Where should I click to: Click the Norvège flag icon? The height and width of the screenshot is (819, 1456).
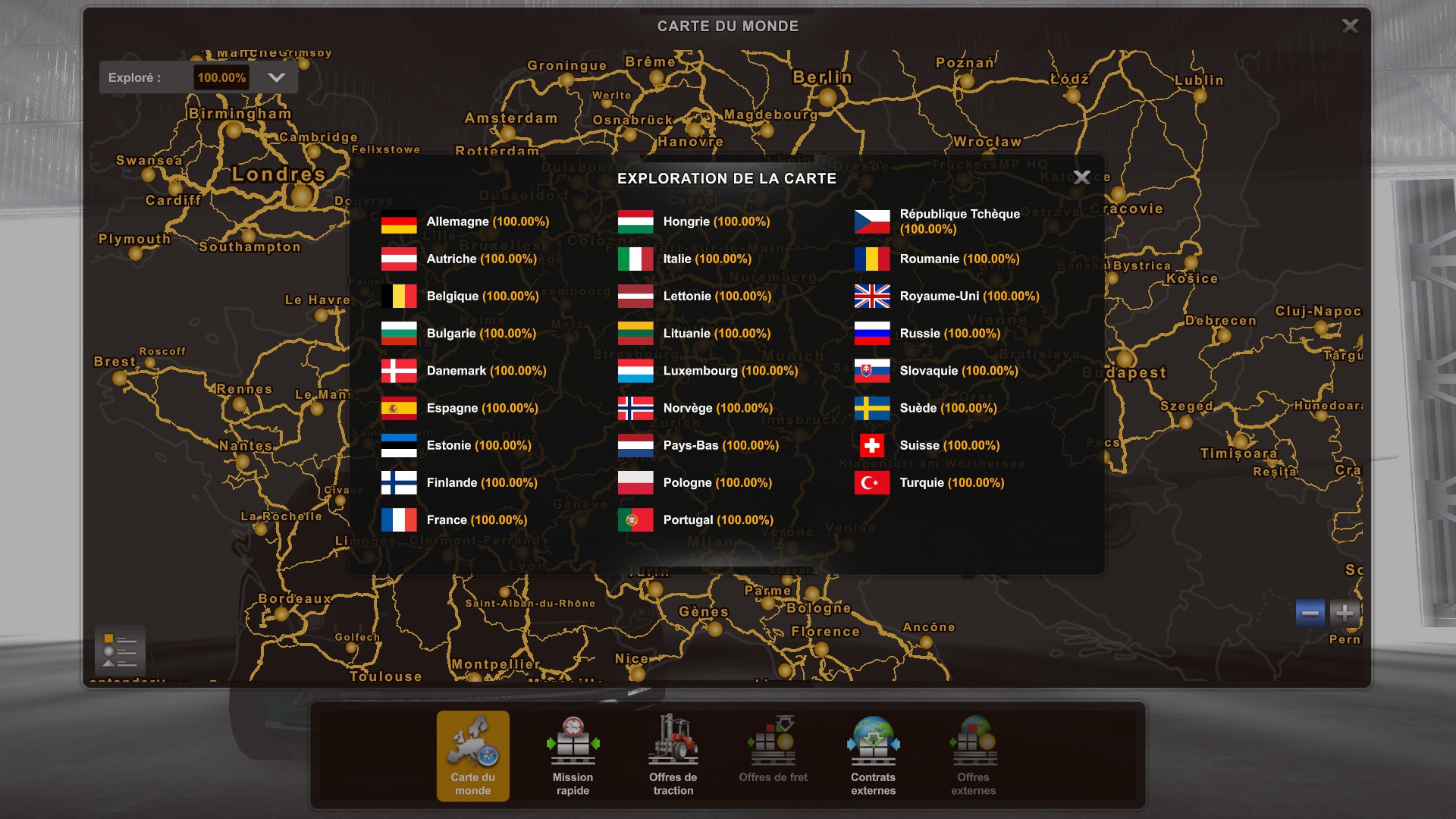click(635, 408)
